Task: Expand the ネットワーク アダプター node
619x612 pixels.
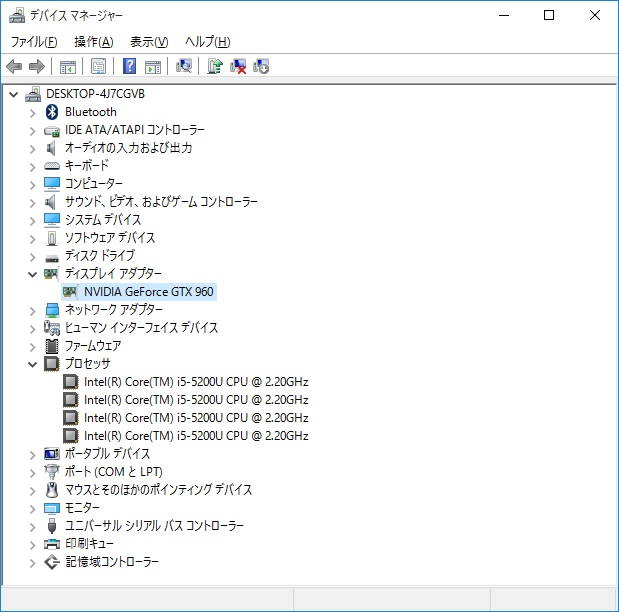Action: coord(33,310)
